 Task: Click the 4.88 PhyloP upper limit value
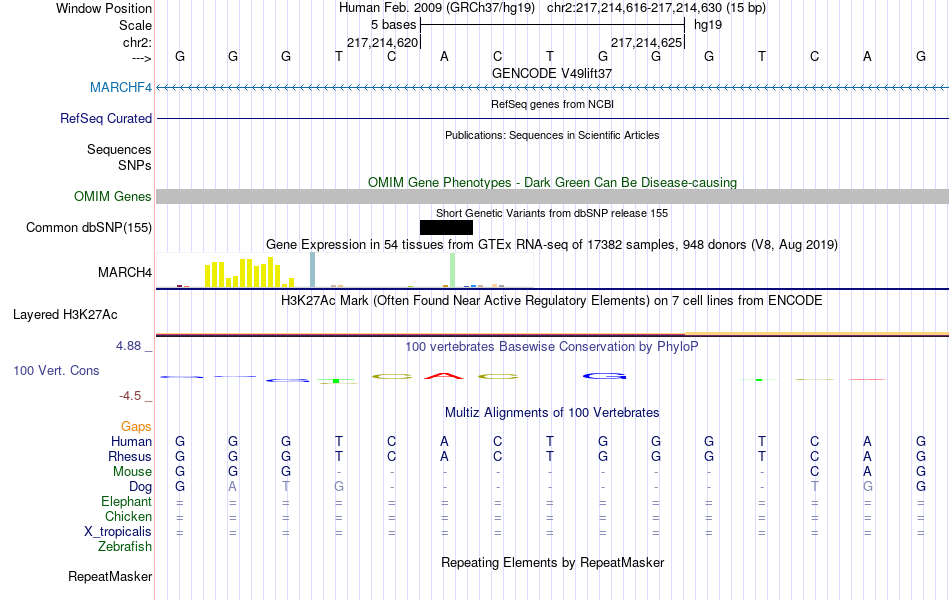point(128,345)
